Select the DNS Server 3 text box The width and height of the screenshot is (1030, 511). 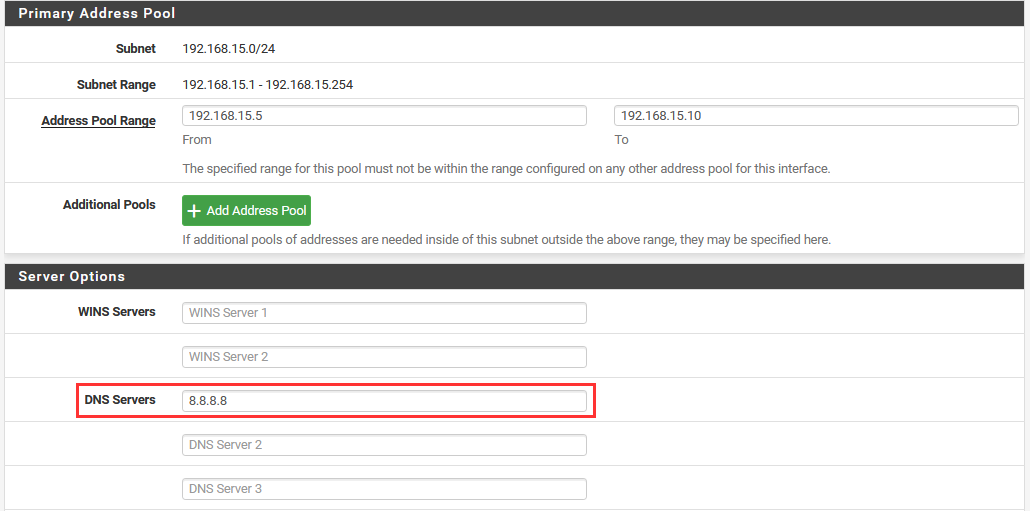click(x=384, y=489)
